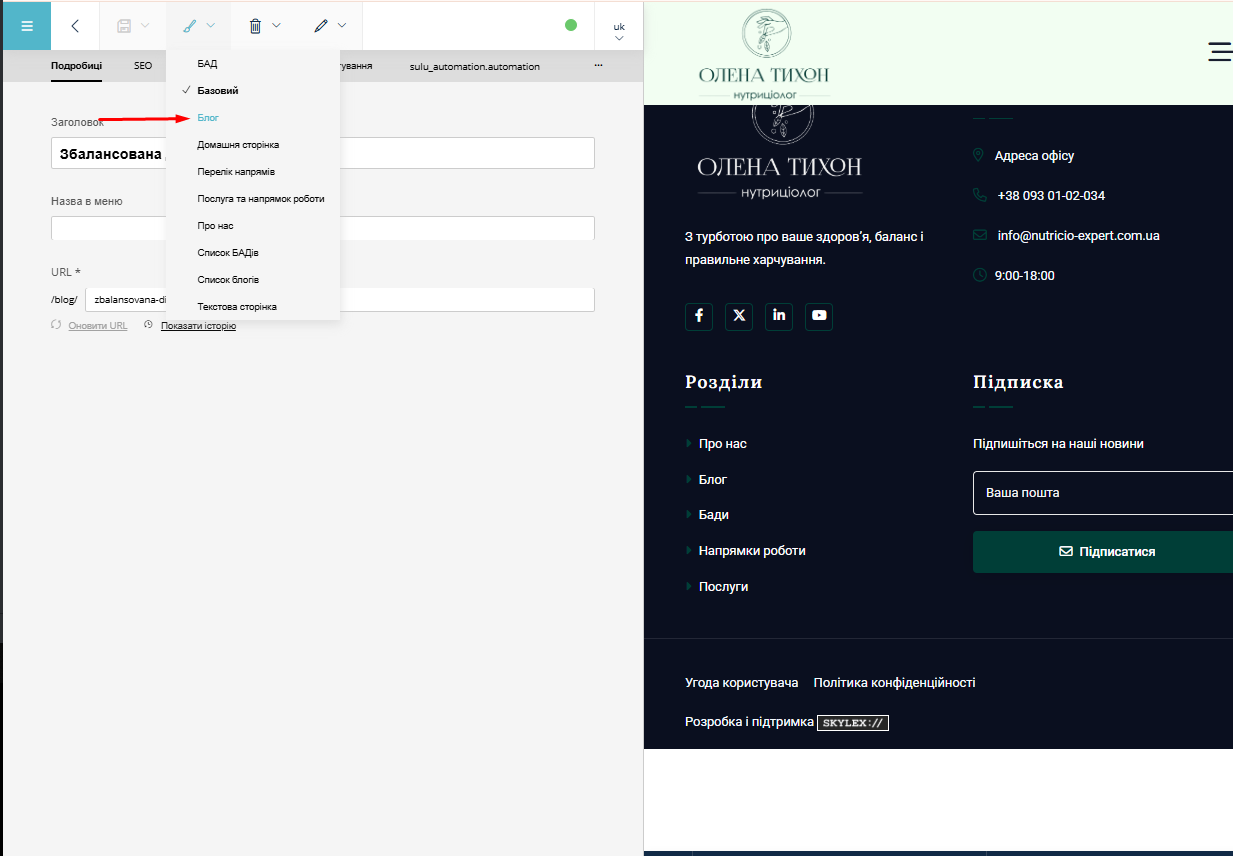Choose Текстова сторінка template option

[x=237, y=307]
